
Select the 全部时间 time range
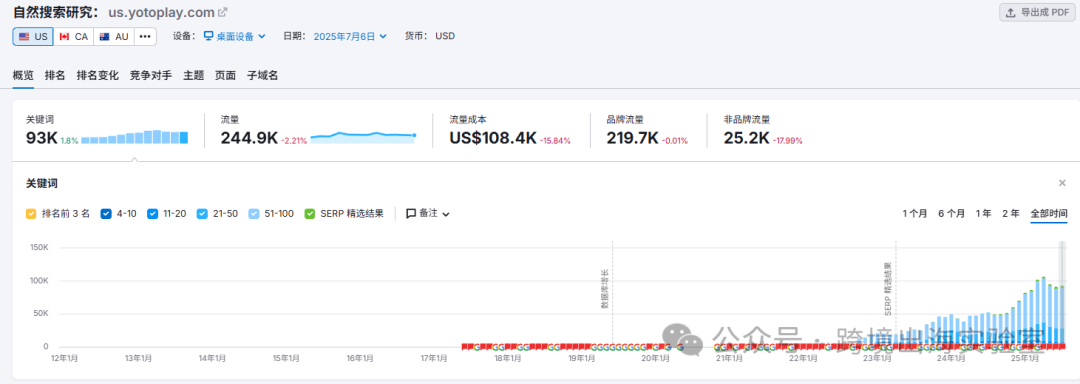1049,214
